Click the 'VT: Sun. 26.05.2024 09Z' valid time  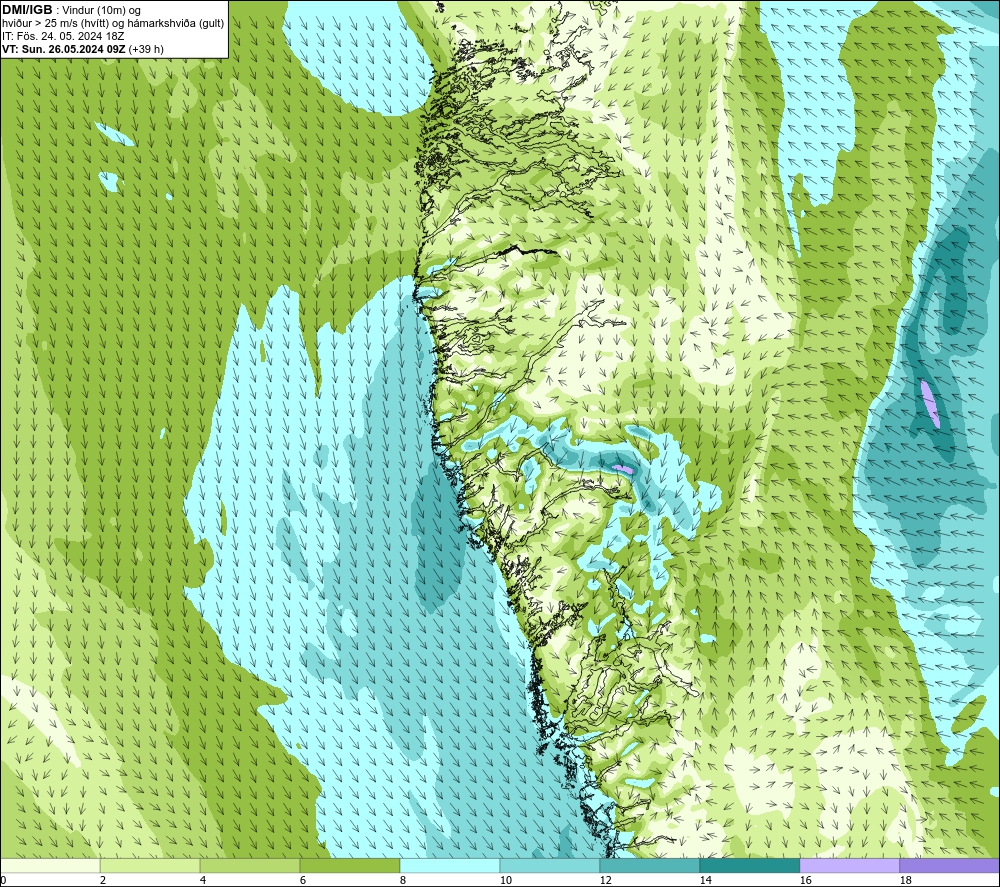[x=64, y=49]
